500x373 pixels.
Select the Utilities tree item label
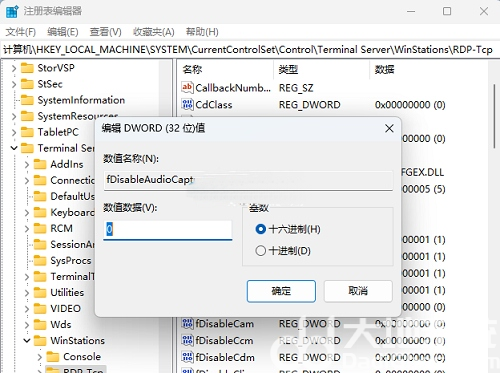click(67, 292)
